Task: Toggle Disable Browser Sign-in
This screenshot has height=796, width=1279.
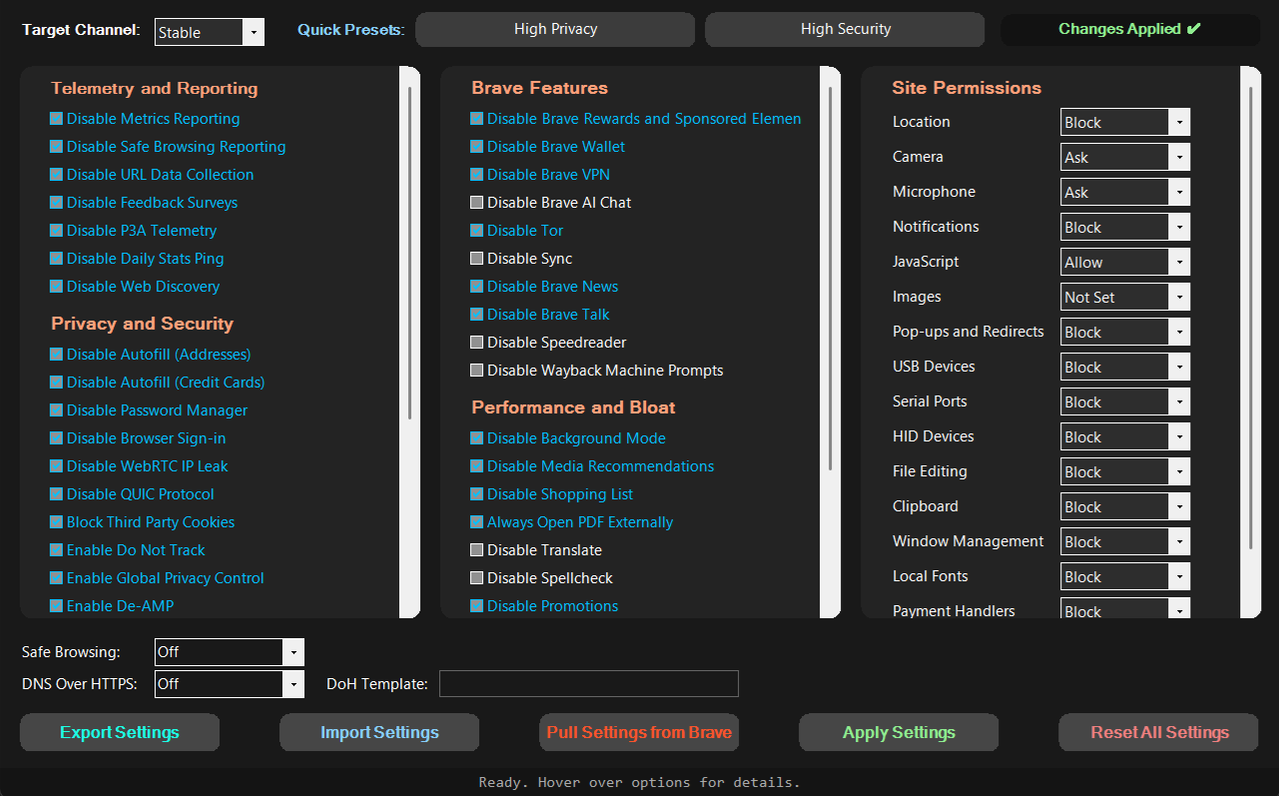Action: pos(138,439)
